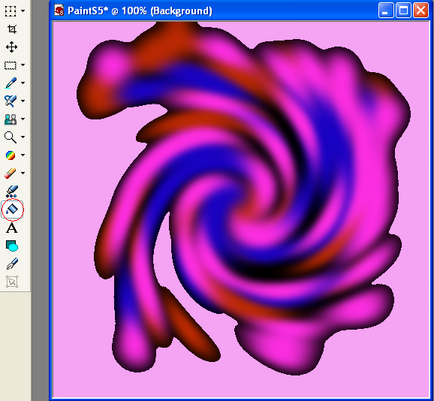434x401 pixels.
Task: Select the Preset Shape tool
Action: [x=12, y=246]
